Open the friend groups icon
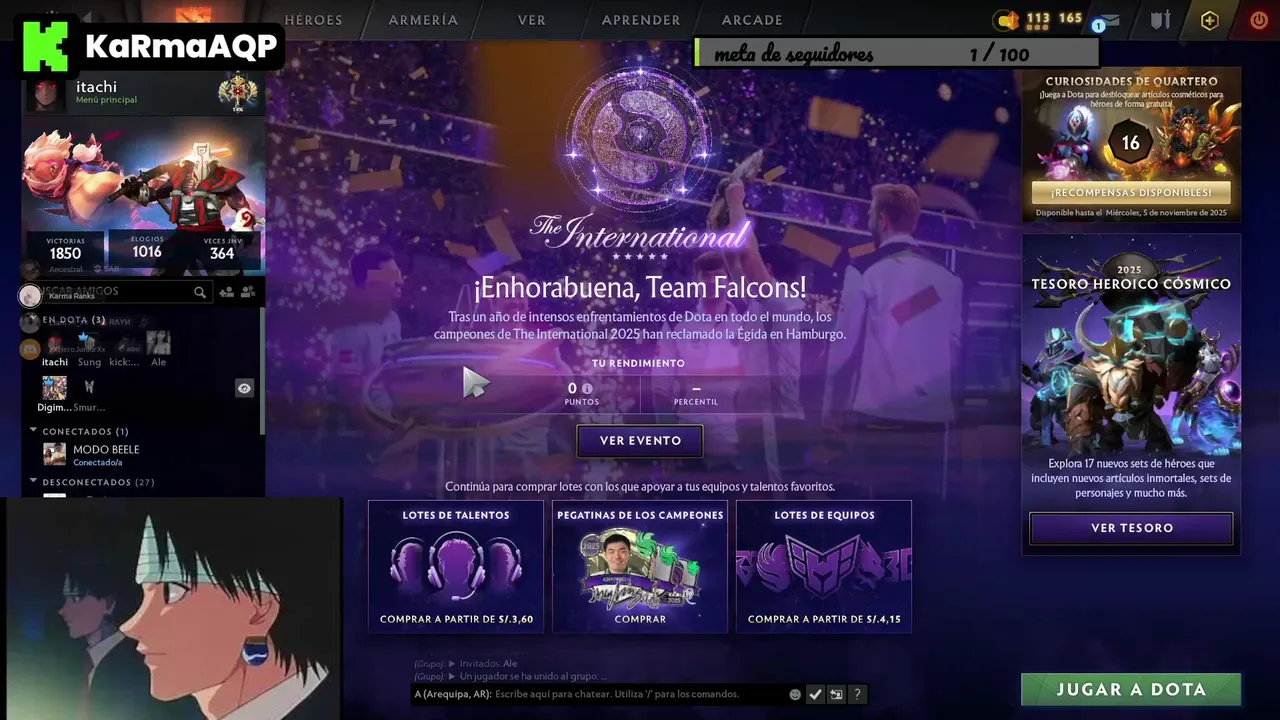 point(248,292)
